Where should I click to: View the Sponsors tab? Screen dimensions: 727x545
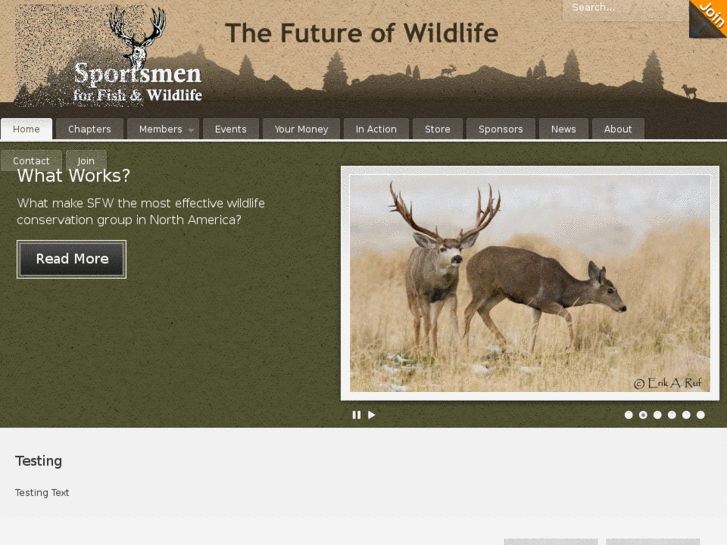pyautogui.click(x=500, y=129)
